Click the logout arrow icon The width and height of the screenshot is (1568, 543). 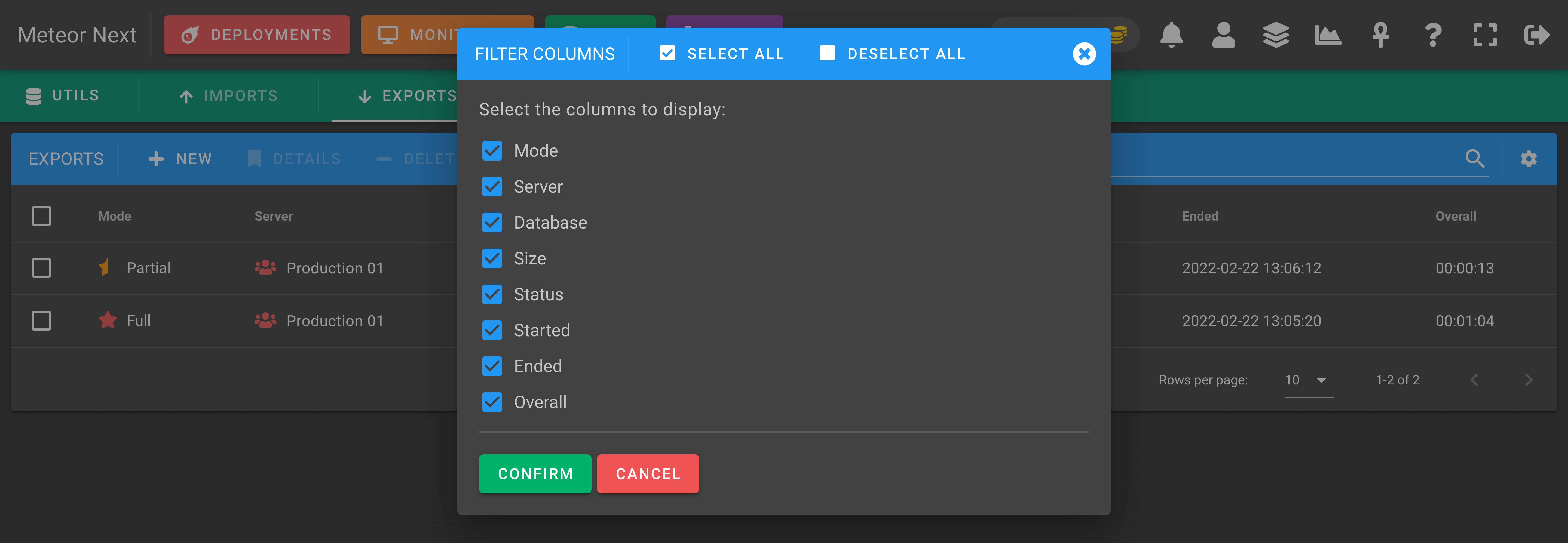click(x=1537, y=35)
